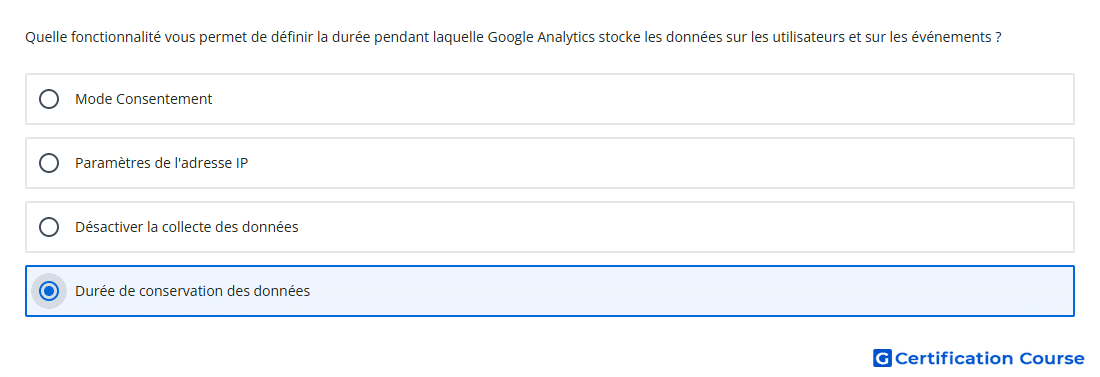The image size is (1100, 377).
Task: Select the Mode Consentement radio button
Action: pos(49,99)
